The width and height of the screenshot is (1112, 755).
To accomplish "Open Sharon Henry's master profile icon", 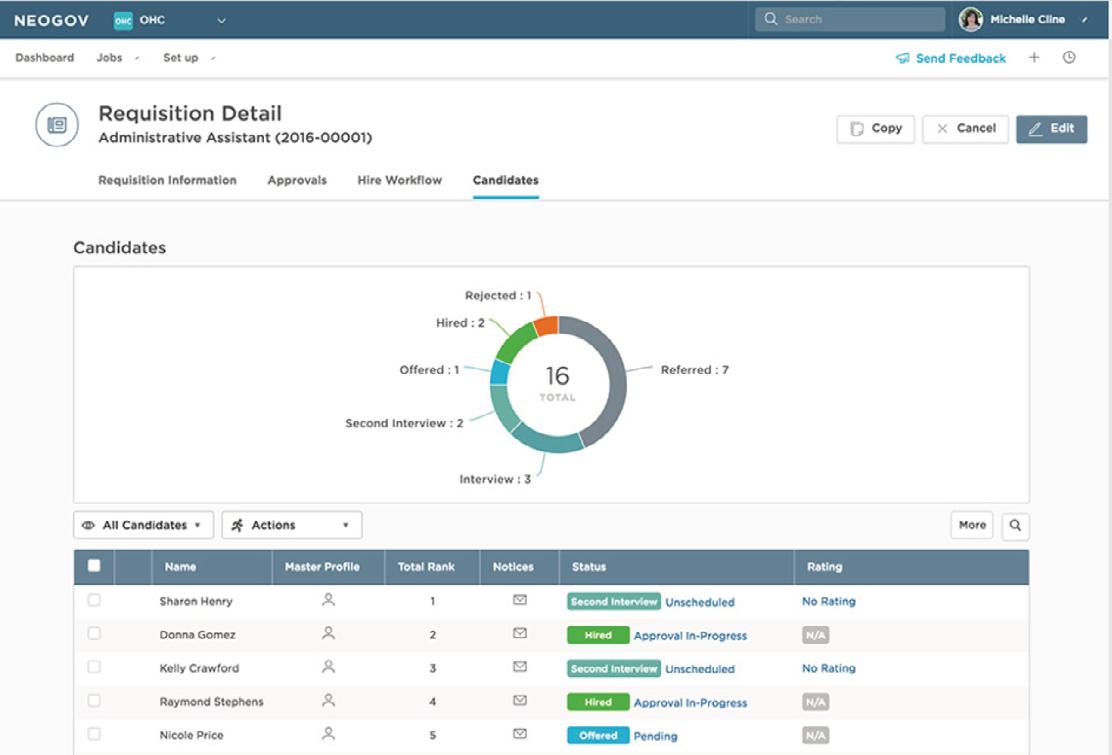I will (328, 600).
